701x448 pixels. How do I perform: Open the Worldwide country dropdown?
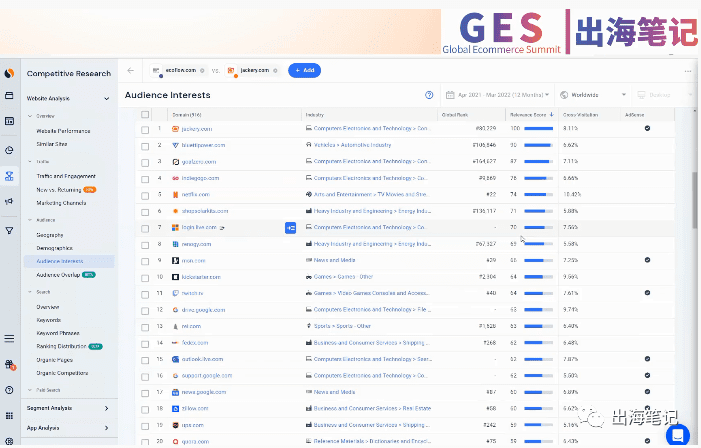(x=592, y=95)
